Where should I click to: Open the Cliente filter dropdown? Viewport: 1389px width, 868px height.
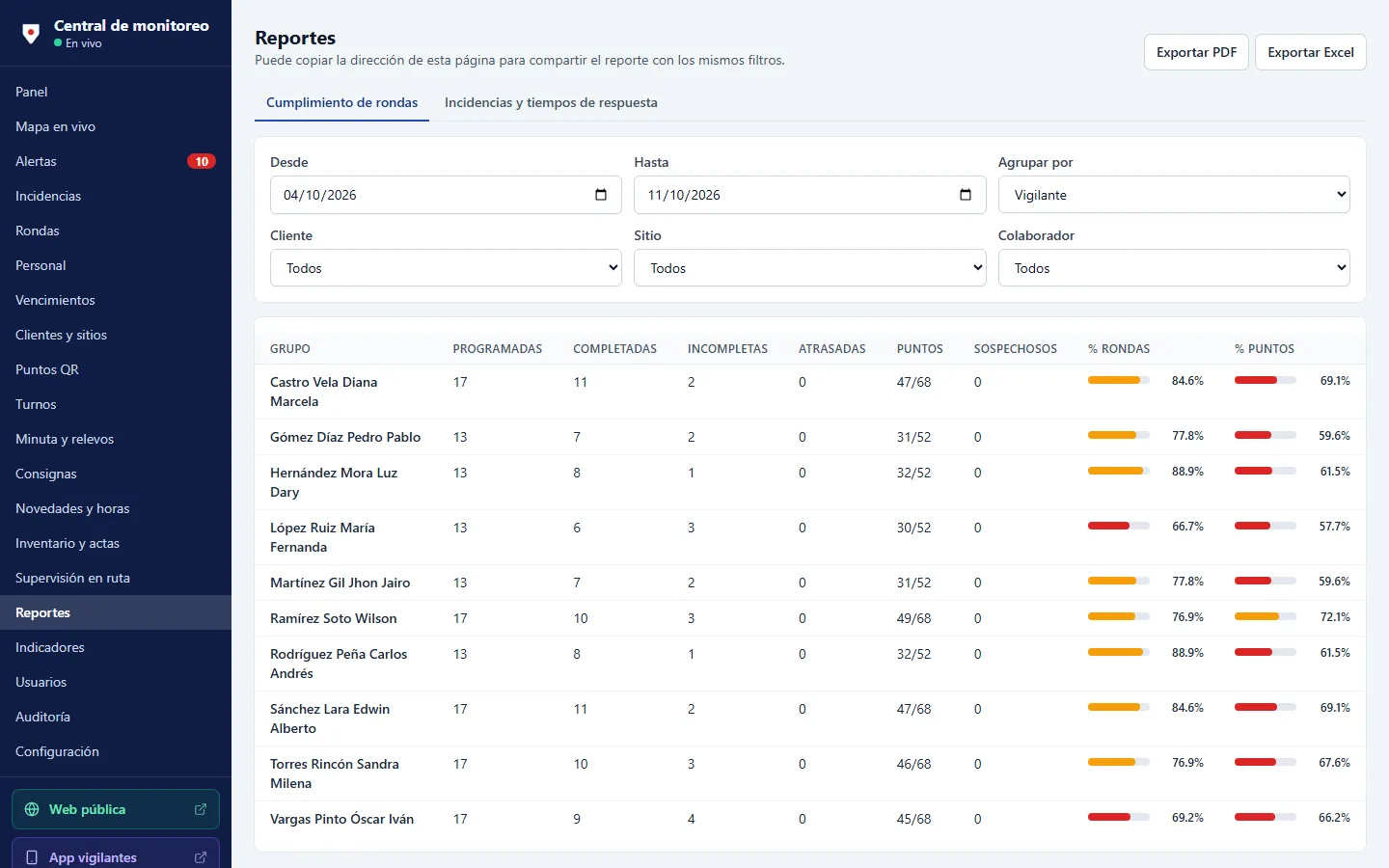pyautogui.click(x=446, y=268)
